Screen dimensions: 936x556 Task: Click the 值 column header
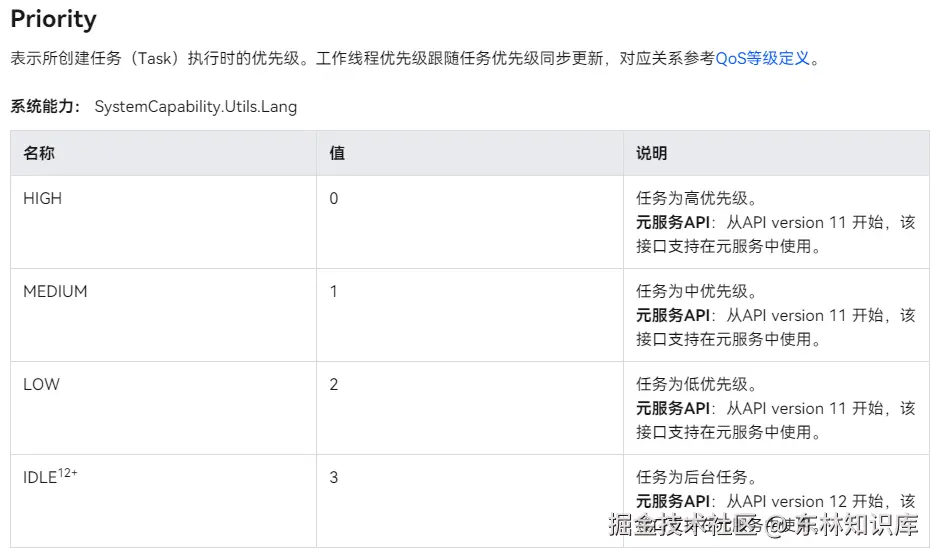tap(337, 153)
